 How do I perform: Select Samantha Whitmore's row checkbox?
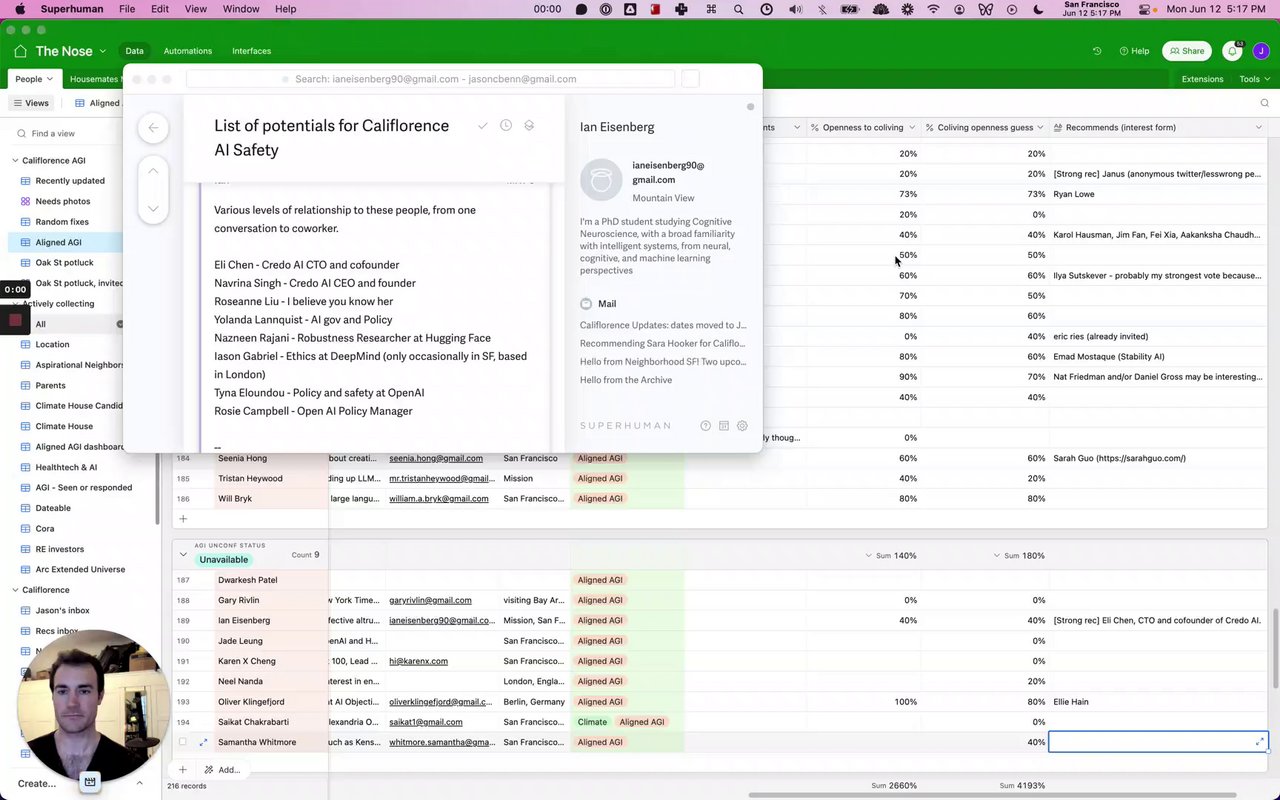(x=182, y=742)
